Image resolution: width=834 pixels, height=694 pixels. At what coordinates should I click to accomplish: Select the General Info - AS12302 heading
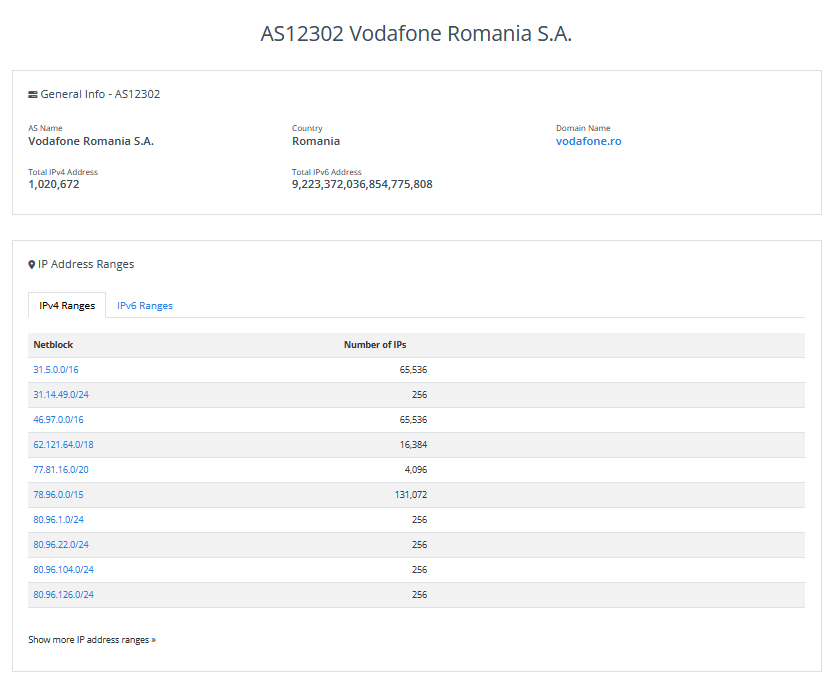coord(100,94)
